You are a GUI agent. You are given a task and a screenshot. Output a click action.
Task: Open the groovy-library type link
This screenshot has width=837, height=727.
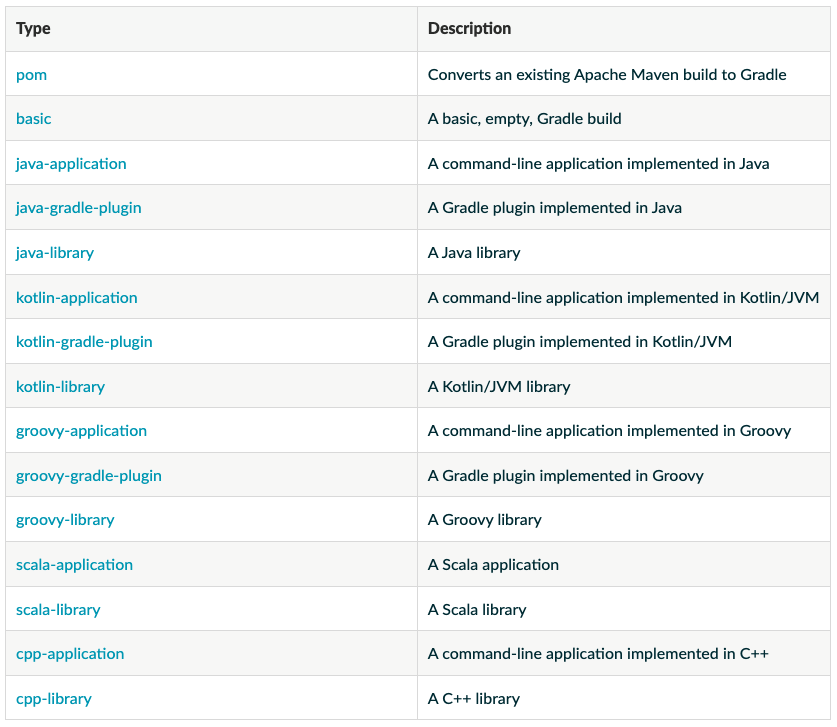coord(64,519)
